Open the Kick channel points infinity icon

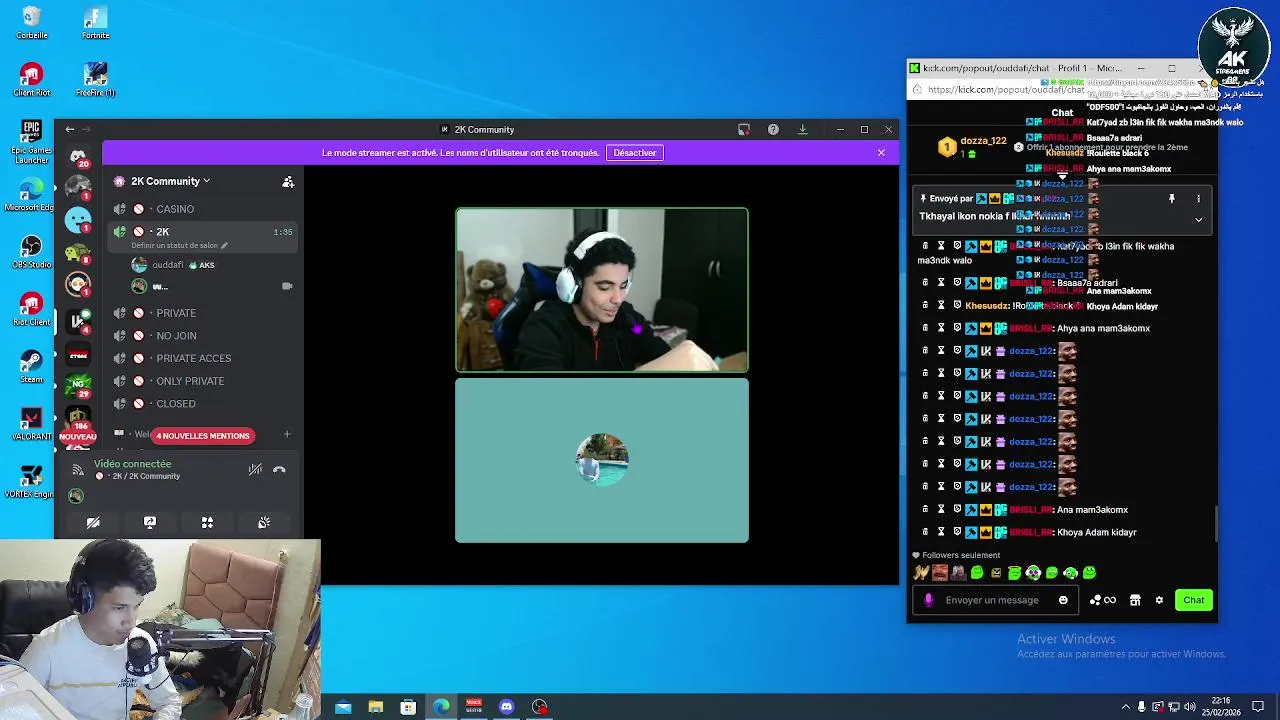click(x=1103, y=600)
